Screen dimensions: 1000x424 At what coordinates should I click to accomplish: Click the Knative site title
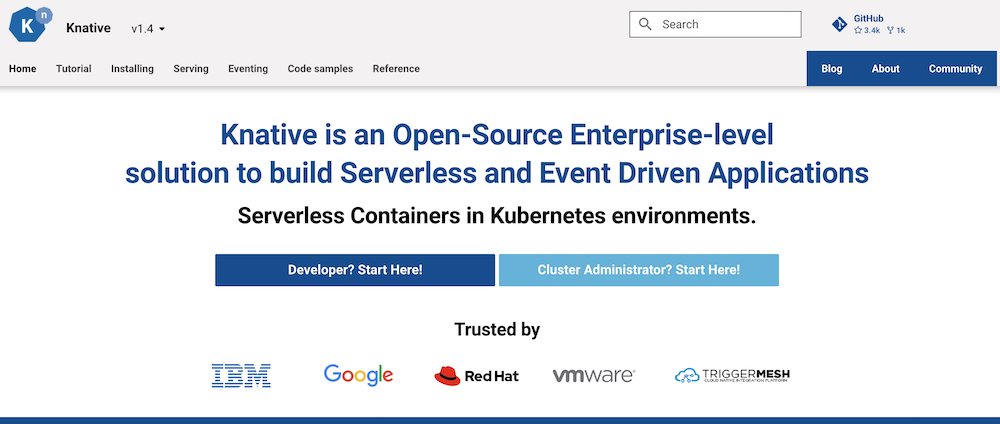(x=88, y=28)
